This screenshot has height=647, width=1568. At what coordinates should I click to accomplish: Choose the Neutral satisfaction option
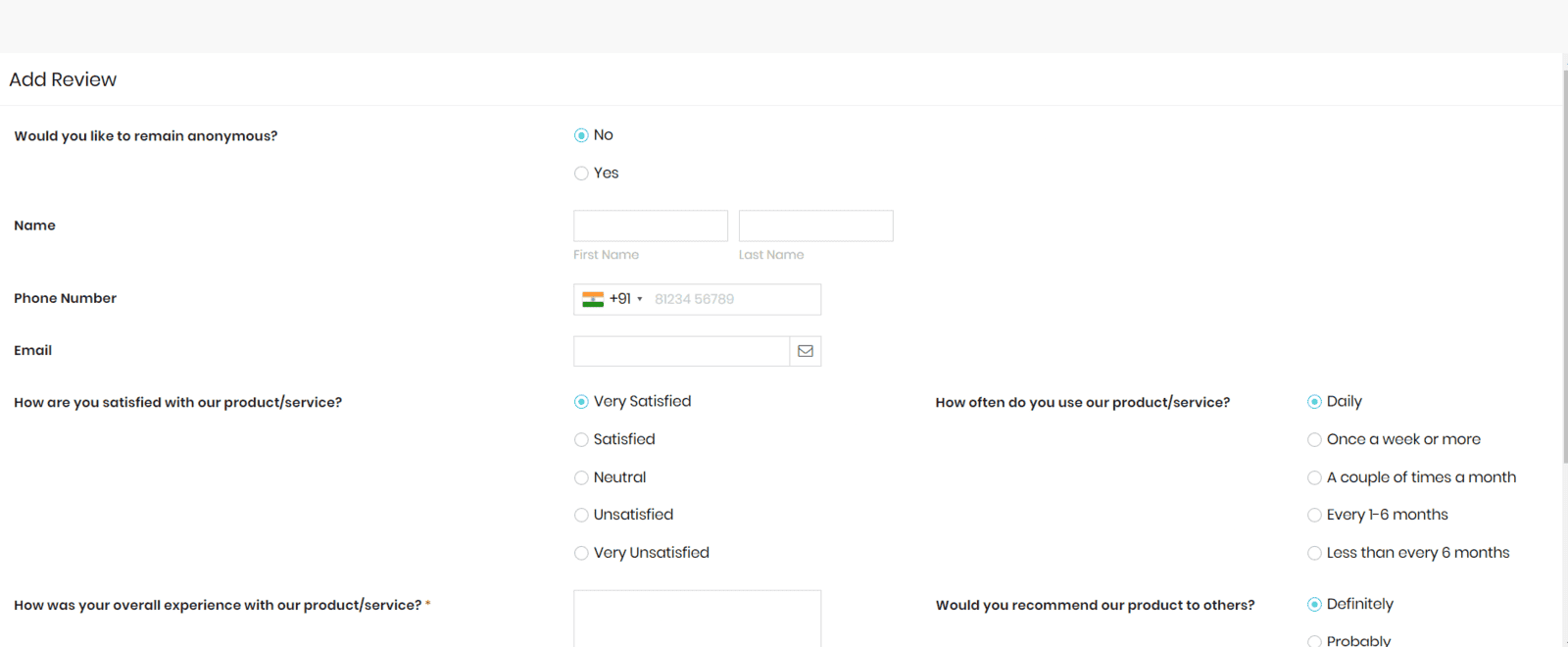[x=581, y=478]
